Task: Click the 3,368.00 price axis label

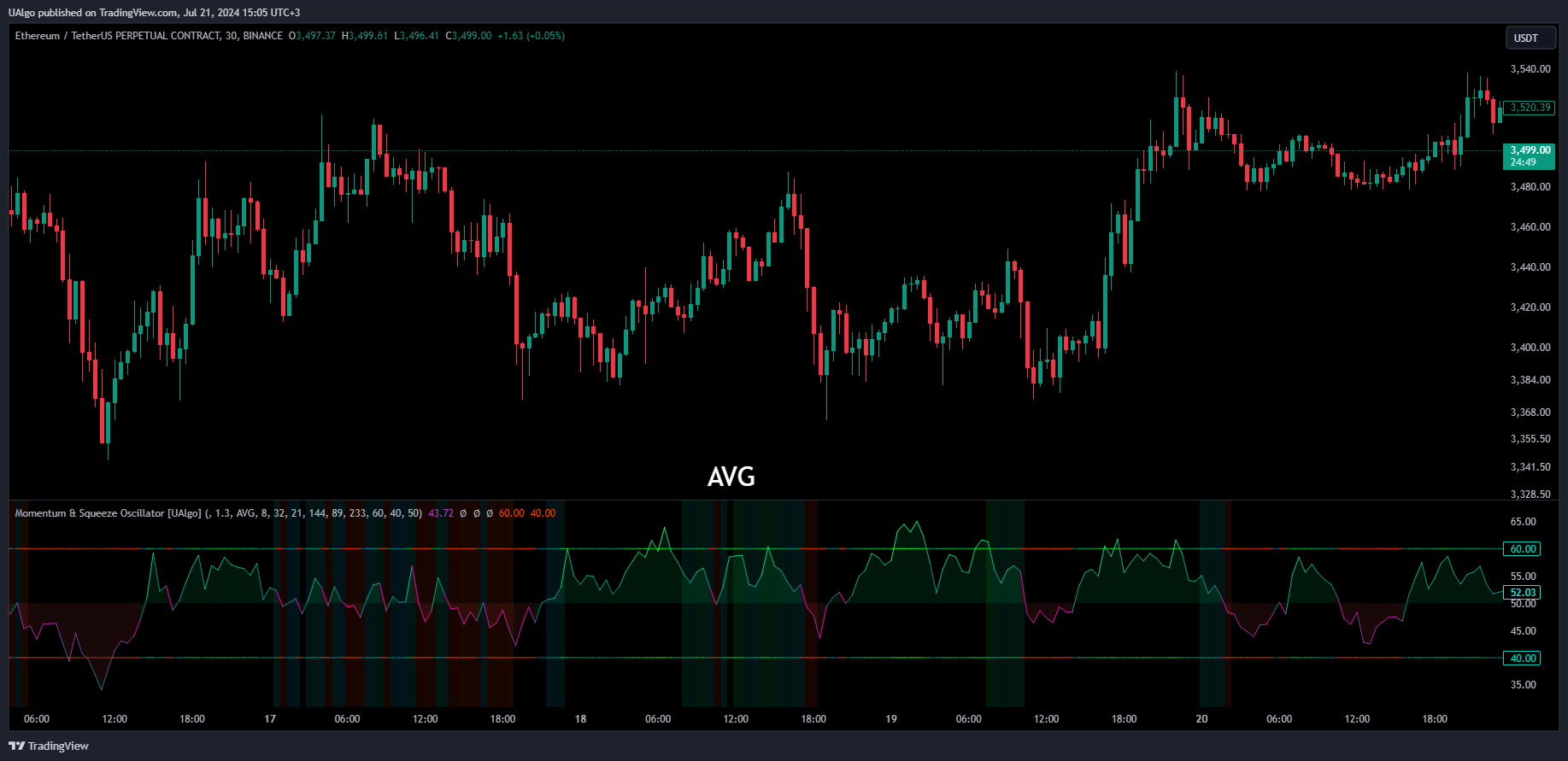Action: click(1530, 413)
